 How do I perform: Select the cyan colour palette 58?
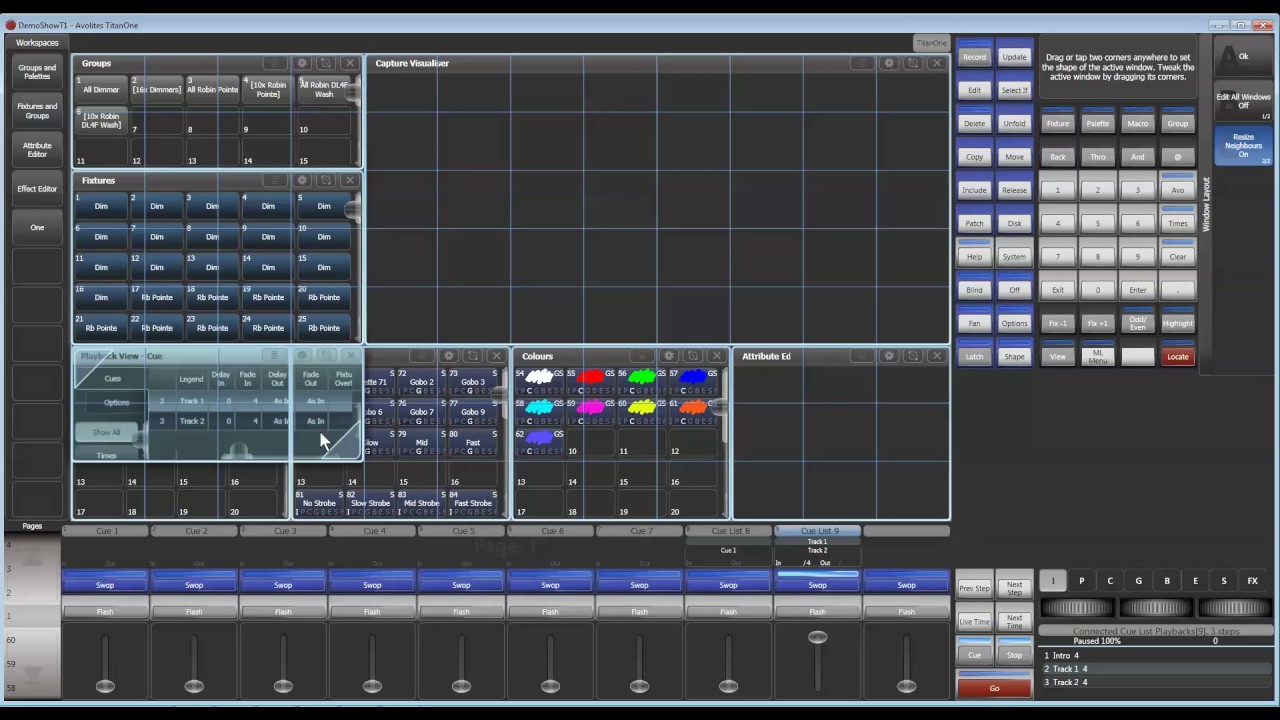coord(540,411)
